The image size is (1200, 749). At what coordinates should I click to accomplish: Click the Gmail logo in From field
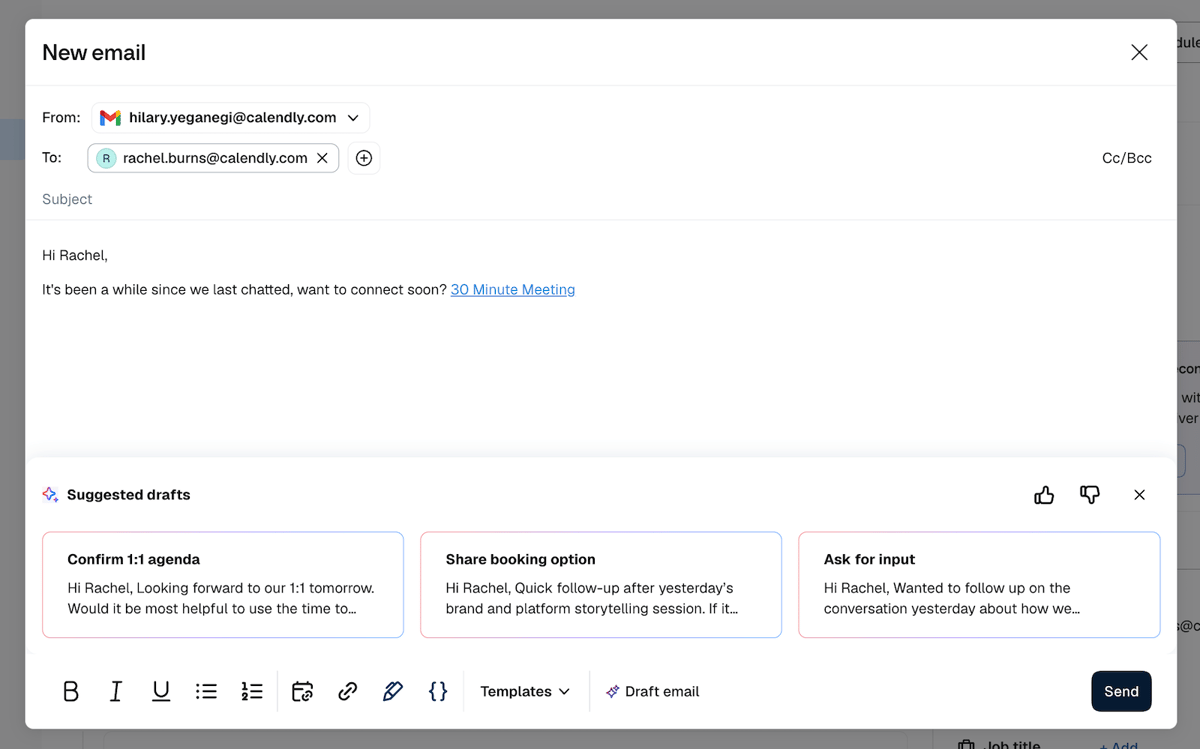[110, 118]
